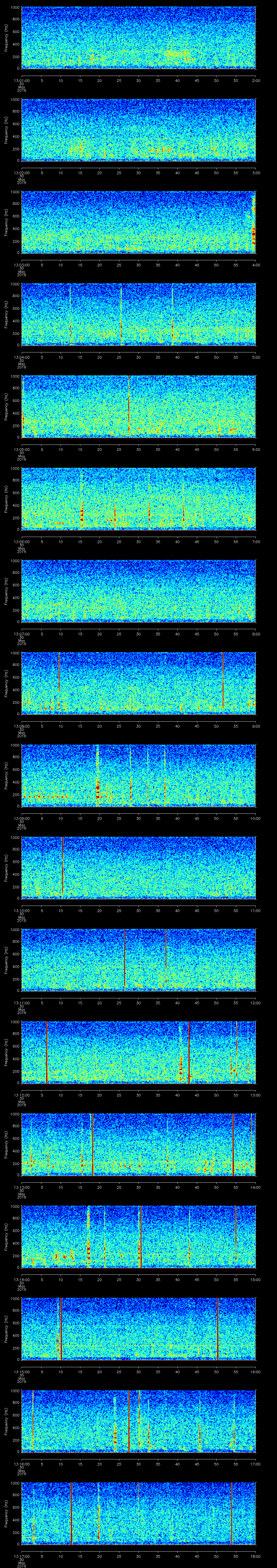Screen dimensions: 277x1568
Task: Click the "13:08:00" start time label
Action: (x=22, y=726)
